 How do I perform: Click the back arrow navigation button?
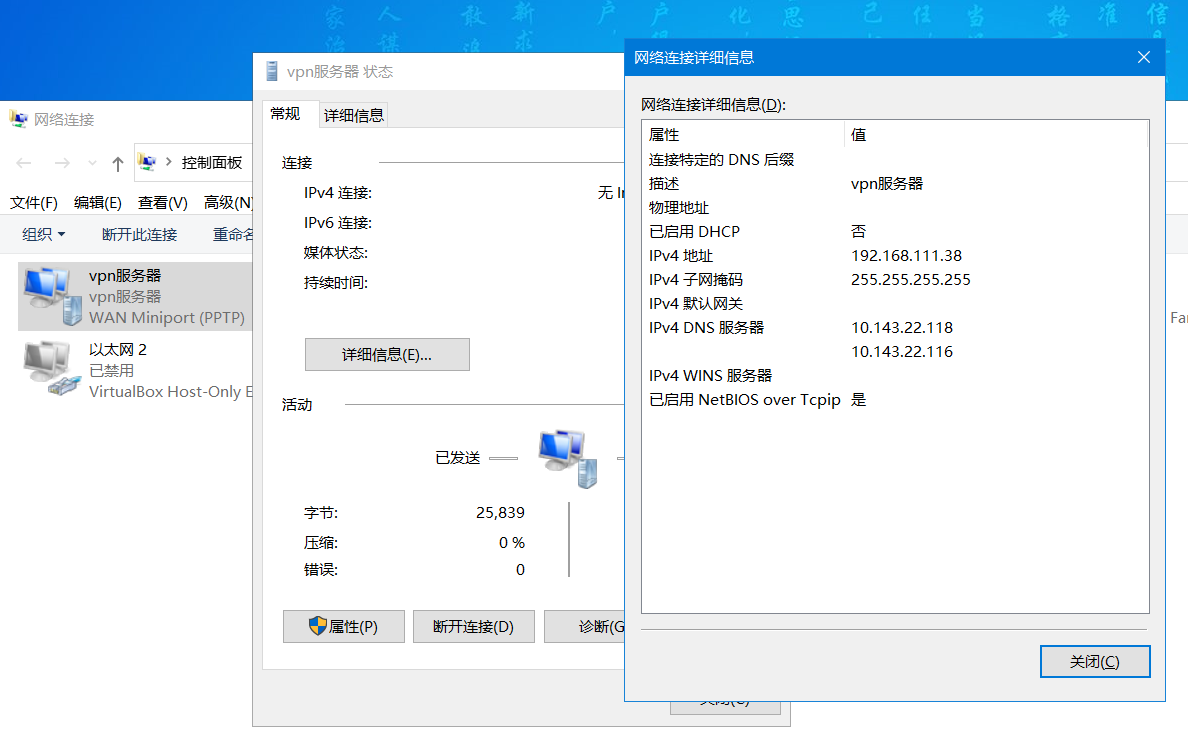tap(24, 163)
